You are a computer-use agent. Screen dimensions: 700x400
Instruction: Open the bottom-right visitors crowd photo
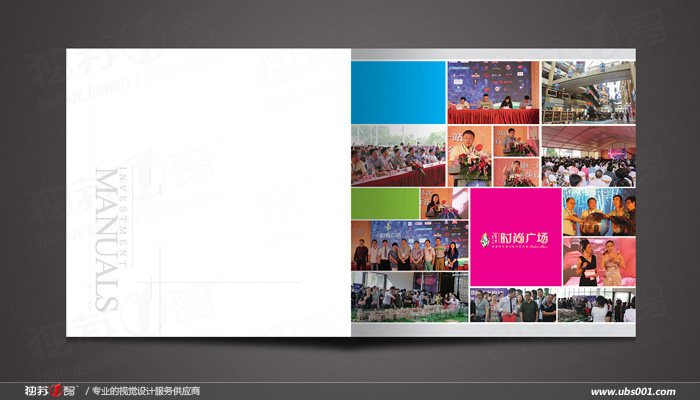click(597, 305)
